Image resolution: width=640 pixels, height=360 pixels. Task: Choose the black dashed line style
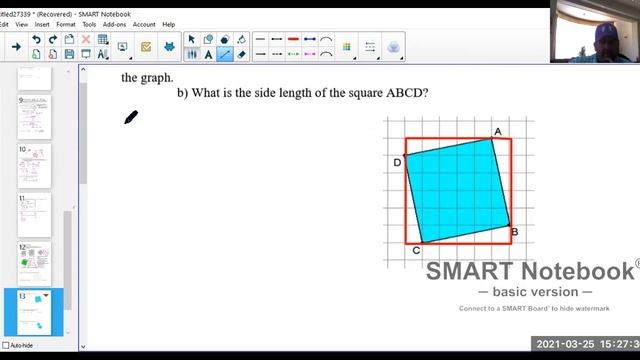click(277, 54)
